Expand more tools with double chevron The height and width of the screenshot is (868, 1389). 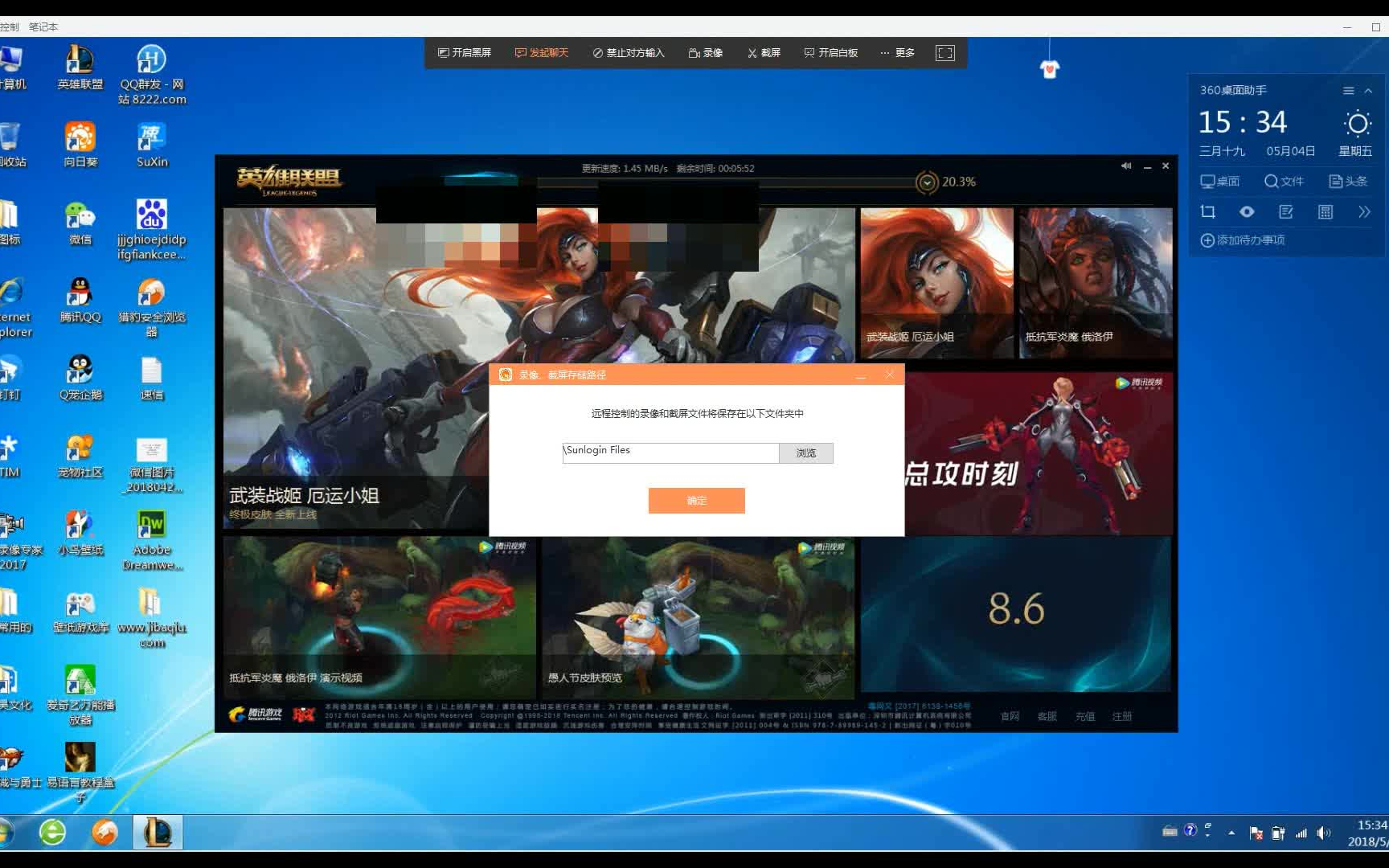click(x=1364, y=212)
